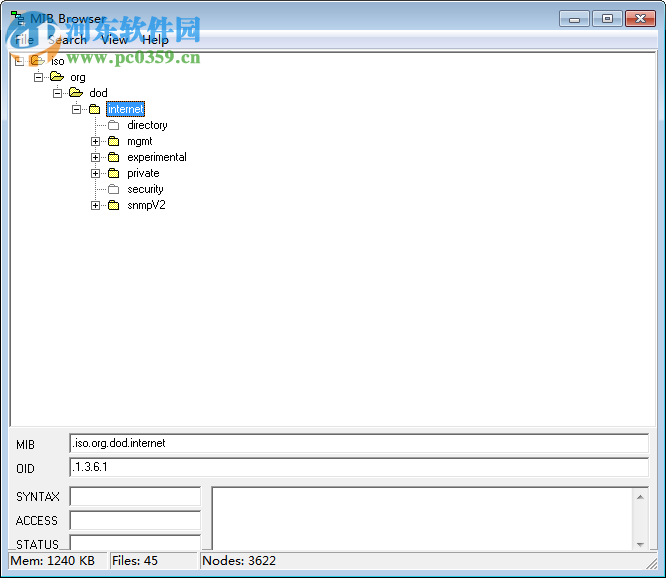
Task: Select the snmpV2 tree label
Action: (x=146, y=205)
